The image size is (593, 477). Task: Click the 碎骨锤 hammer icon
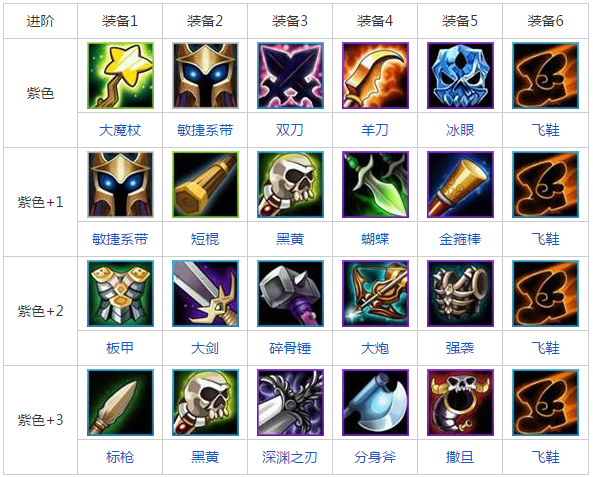[x=290, y=294]
